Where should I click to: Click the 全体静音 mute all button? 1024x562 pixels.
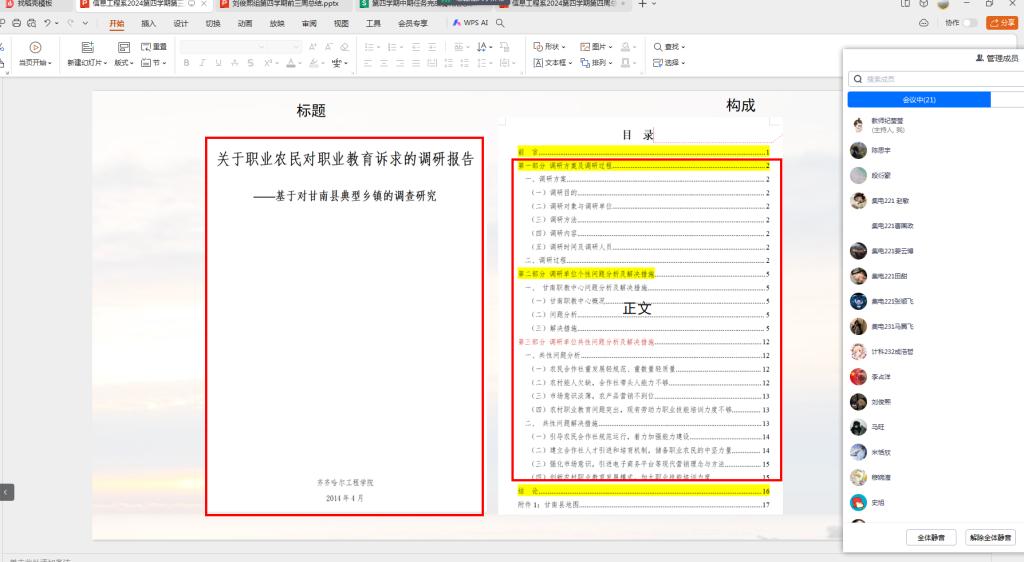(932, 537)
